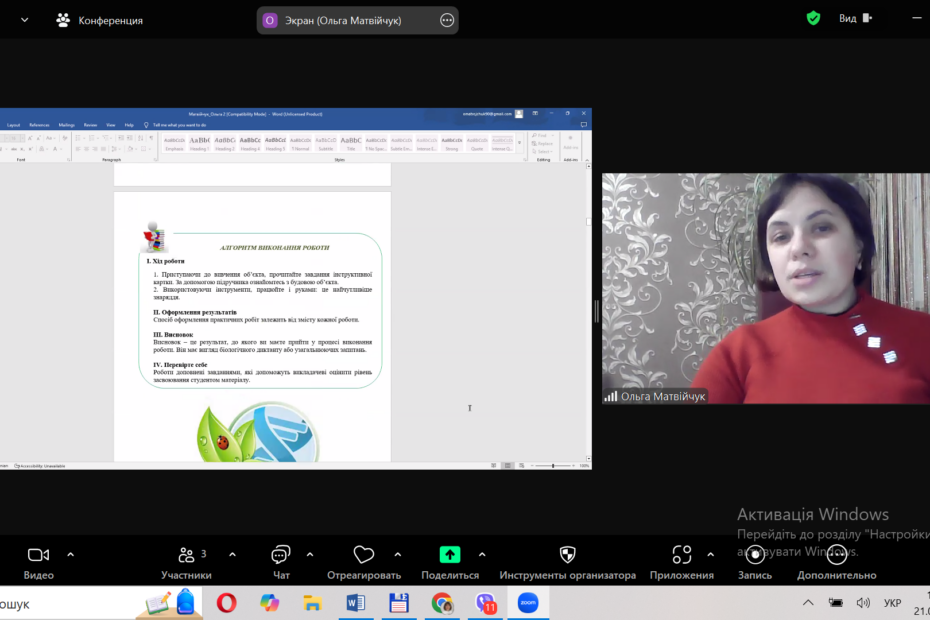Apply the Heading 1 style in Word
Screen dimensions: 930x620
tap(199, 144)
